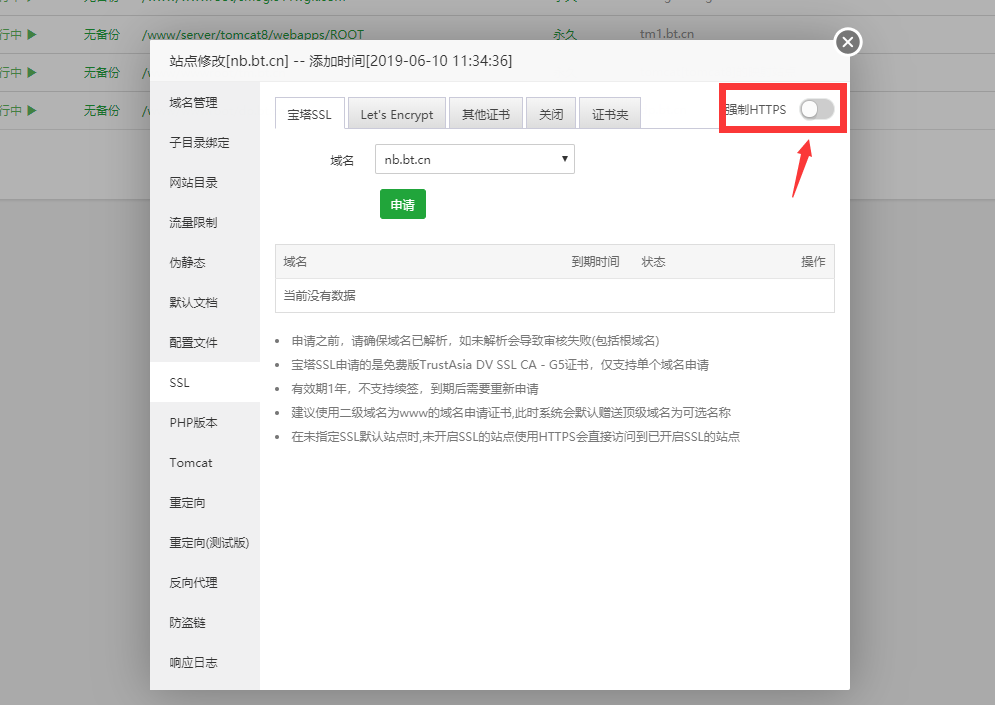Open the Tomcat settings section
Screen dimensions: 995x705
coord(191,463)
